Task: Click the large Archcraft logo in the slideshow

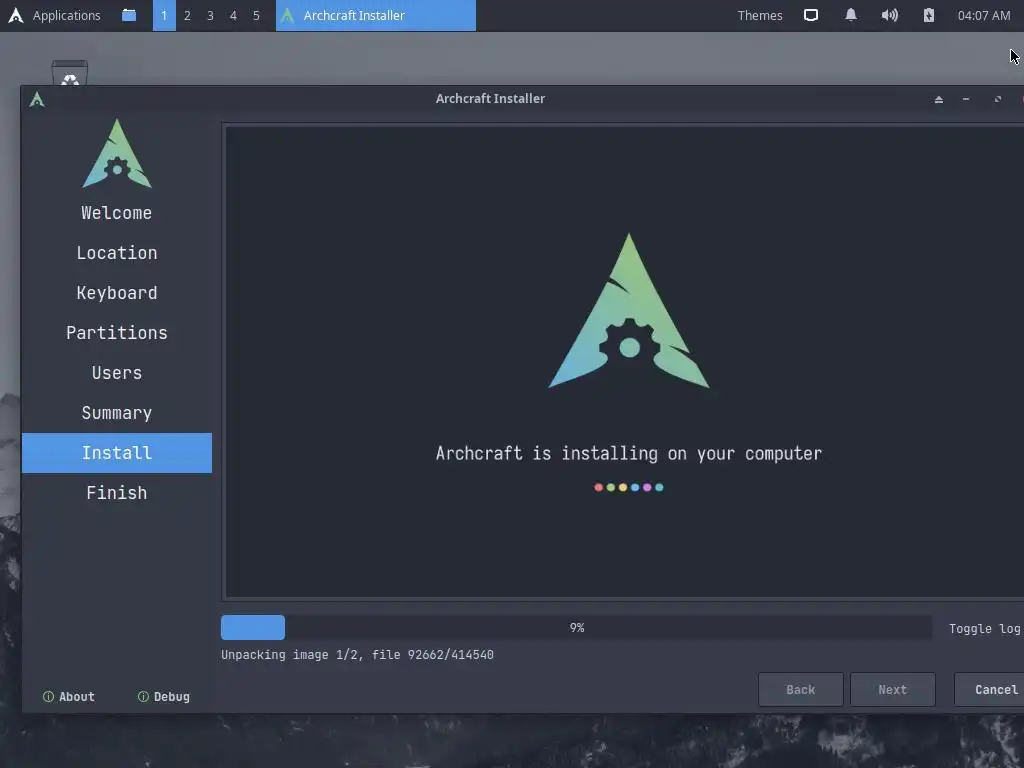Action: 629,311
